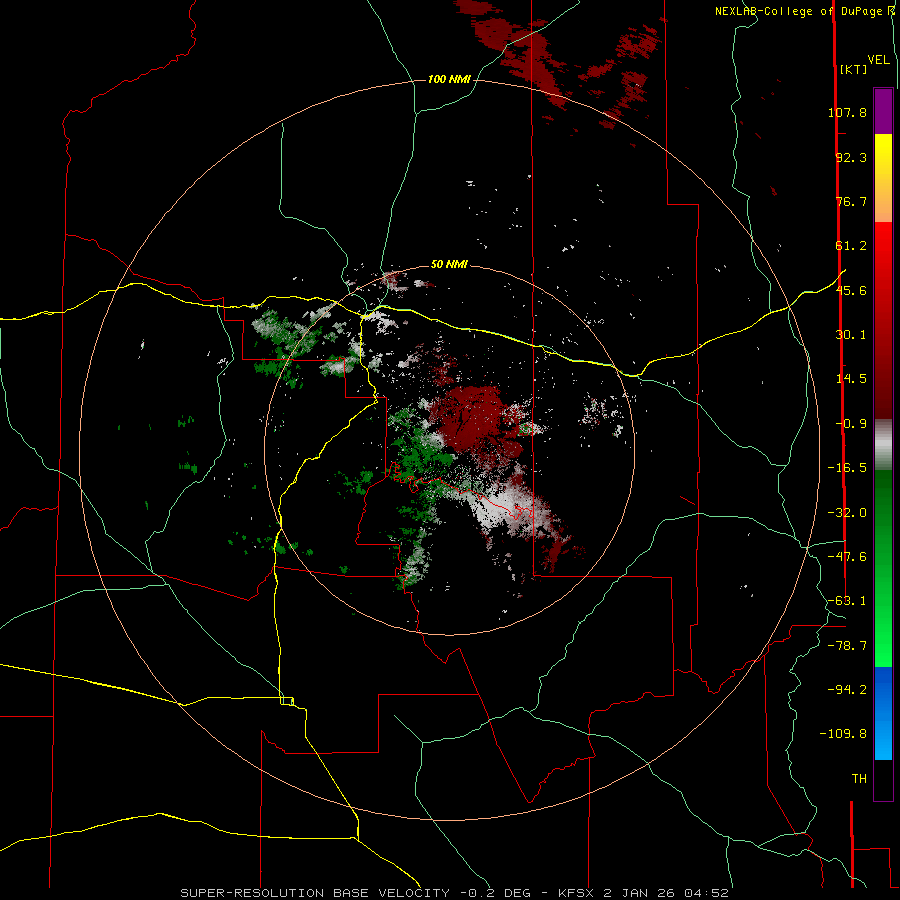Image resolution: width=900 pixels, height=900 pixels.
Task: Click the VEL legend title
Action: coord(878,60)
